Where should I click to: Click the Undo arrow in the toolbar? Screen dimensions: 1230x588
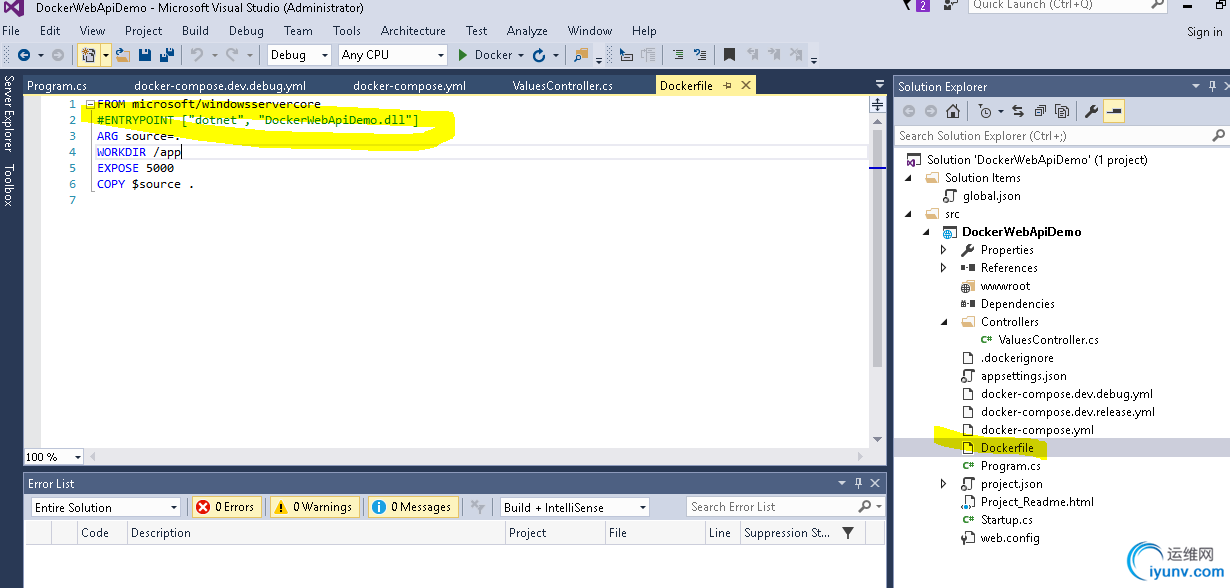(197, 55)
